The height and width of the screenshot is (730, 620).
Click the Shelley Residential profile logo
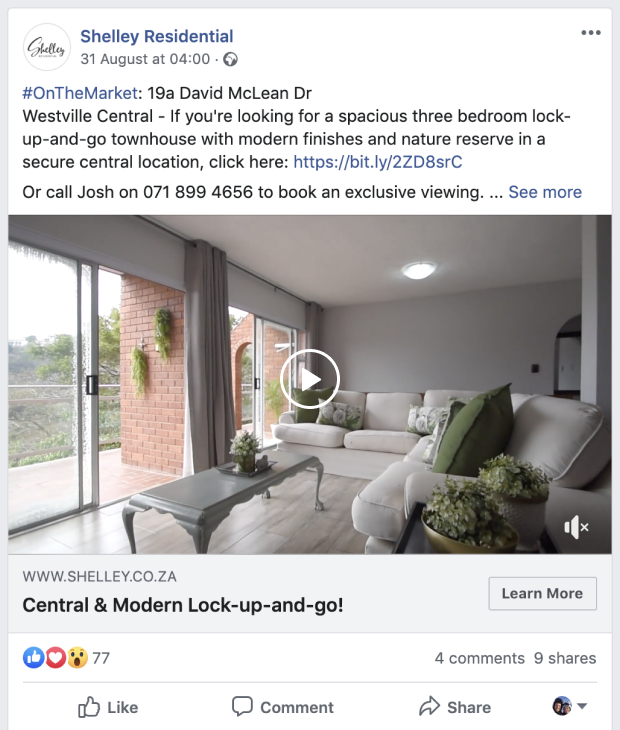click(47, 47)
